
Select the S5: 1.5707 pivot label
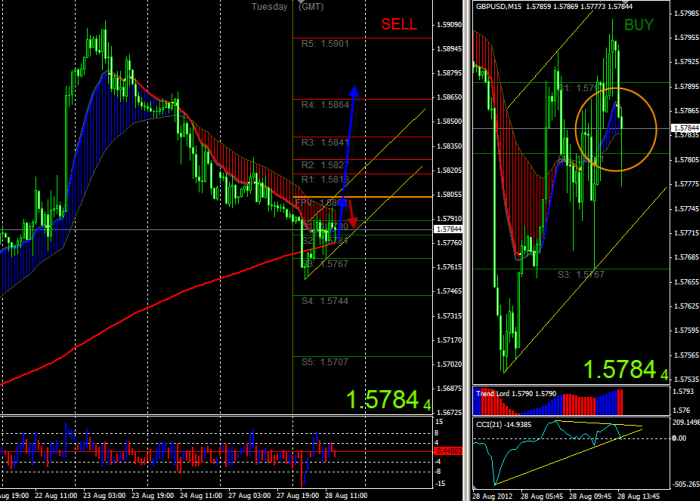click(325, 362)
